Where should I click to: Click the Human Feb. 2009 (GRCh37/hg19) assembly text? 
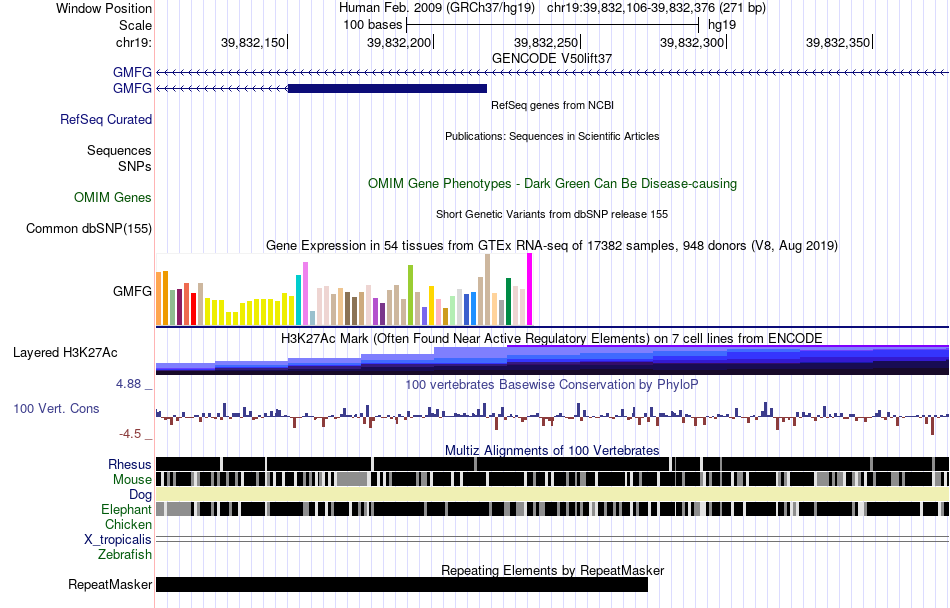[437, 8]
